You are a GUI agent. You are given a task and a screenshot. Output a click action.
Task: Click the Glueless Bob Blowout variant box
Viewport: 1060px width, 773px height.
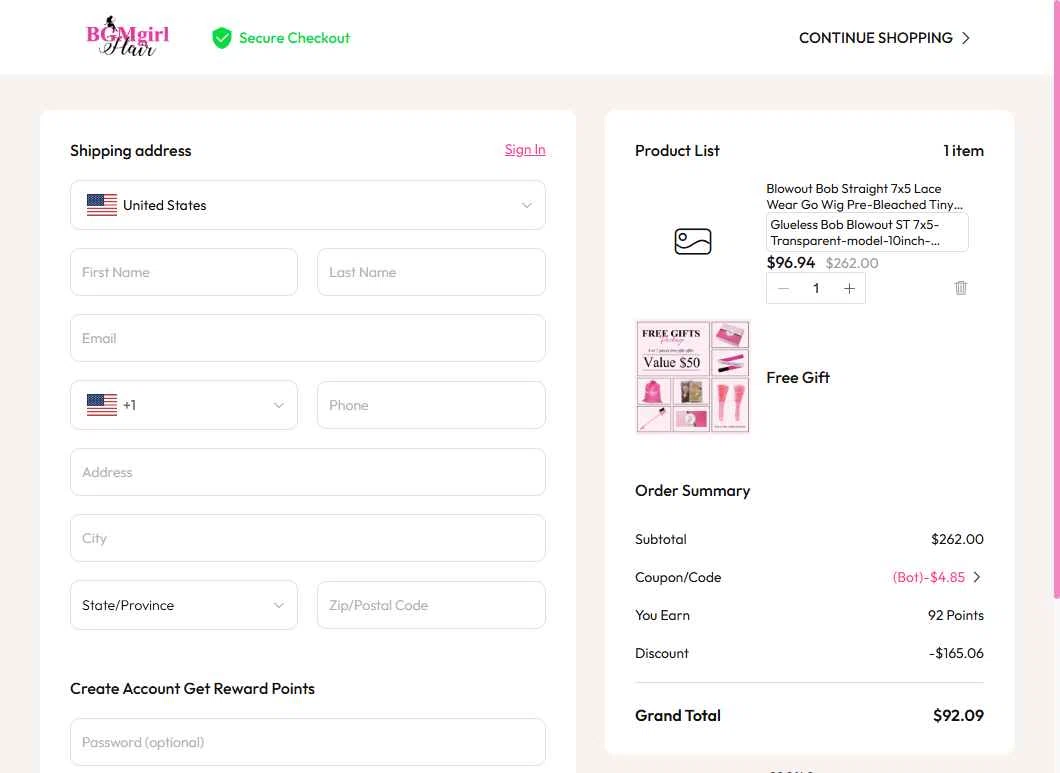pyautogui.click(x=867, y=233)
